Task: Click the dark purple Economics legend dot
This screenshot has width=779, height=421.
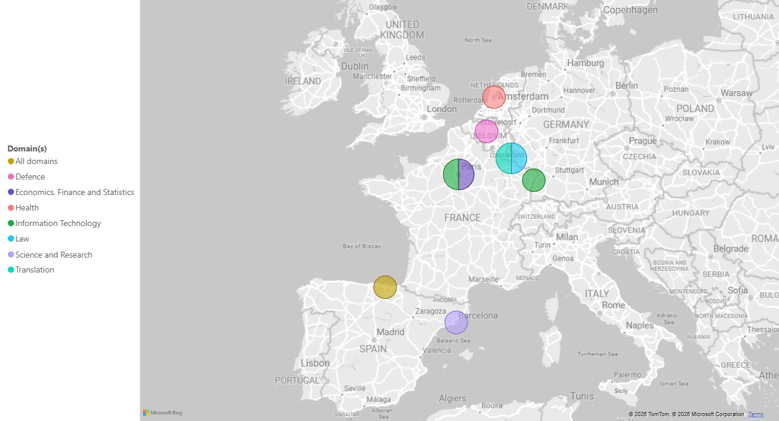Action: [x=11, y=192]
